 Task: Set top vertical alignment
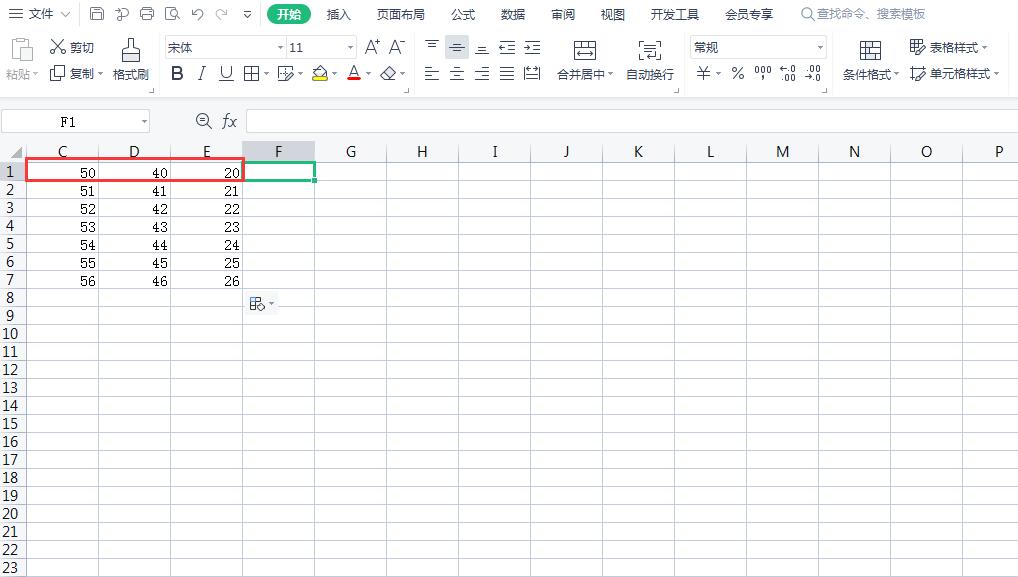(x=432, y=47)
